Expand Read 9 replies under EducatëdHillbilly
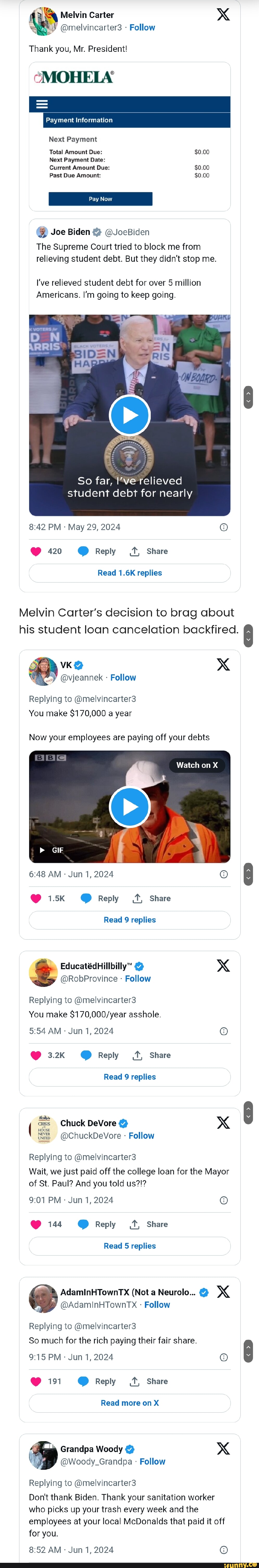The width and height of the screenshot is (259, 1568). tap(130, 1077)
